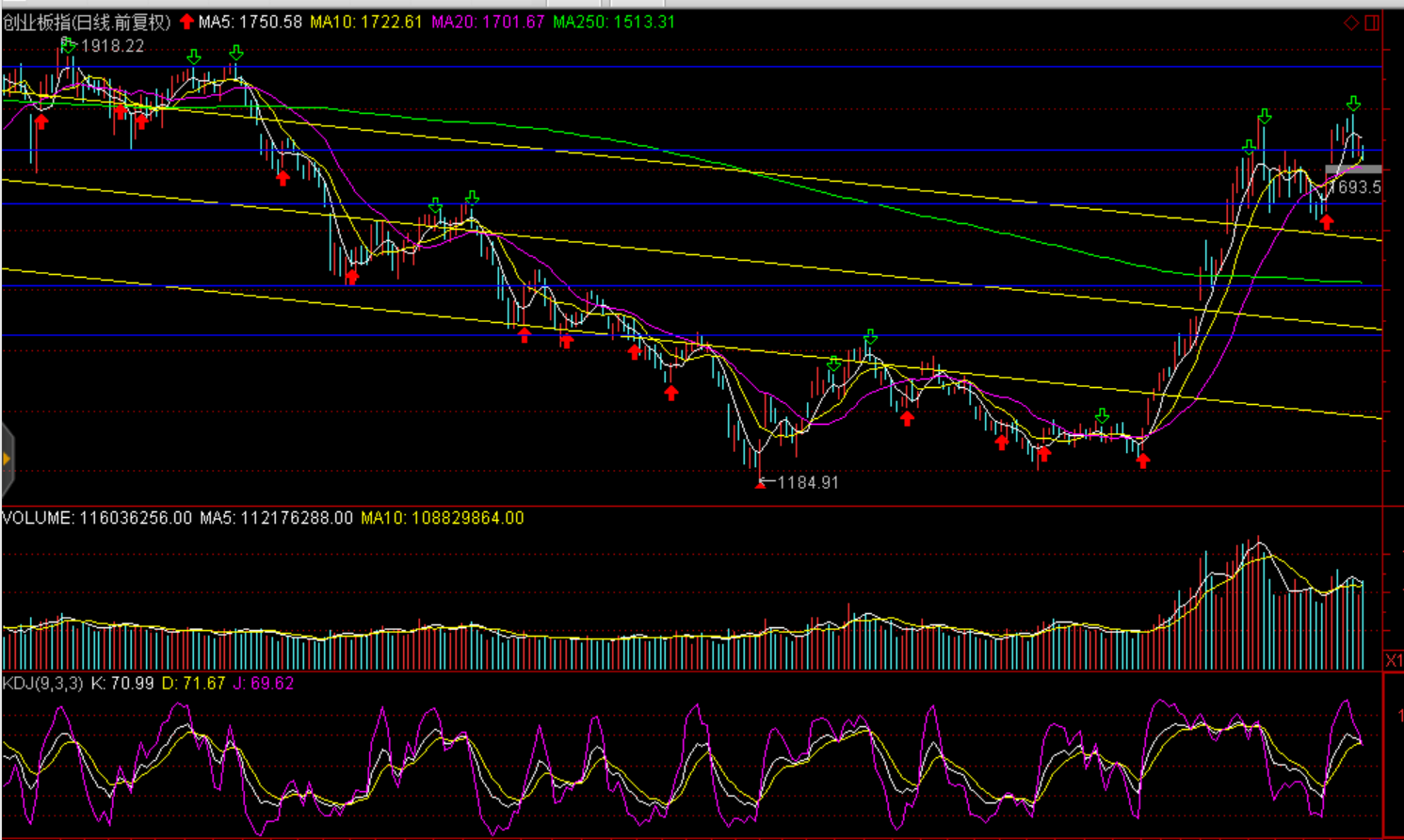Click the red triangle marker beside 1184.91

coord(760,484)
